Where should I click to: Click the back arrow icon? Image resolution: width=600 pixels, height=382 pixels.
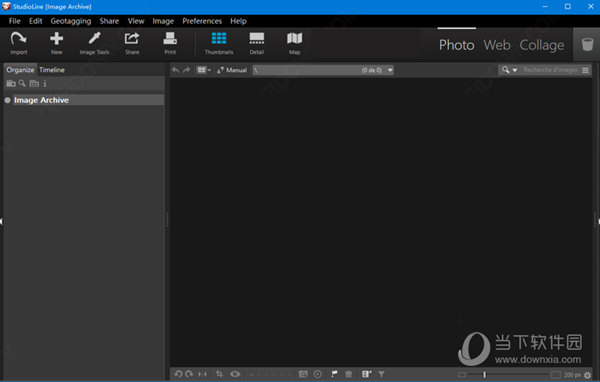(175, 70)
